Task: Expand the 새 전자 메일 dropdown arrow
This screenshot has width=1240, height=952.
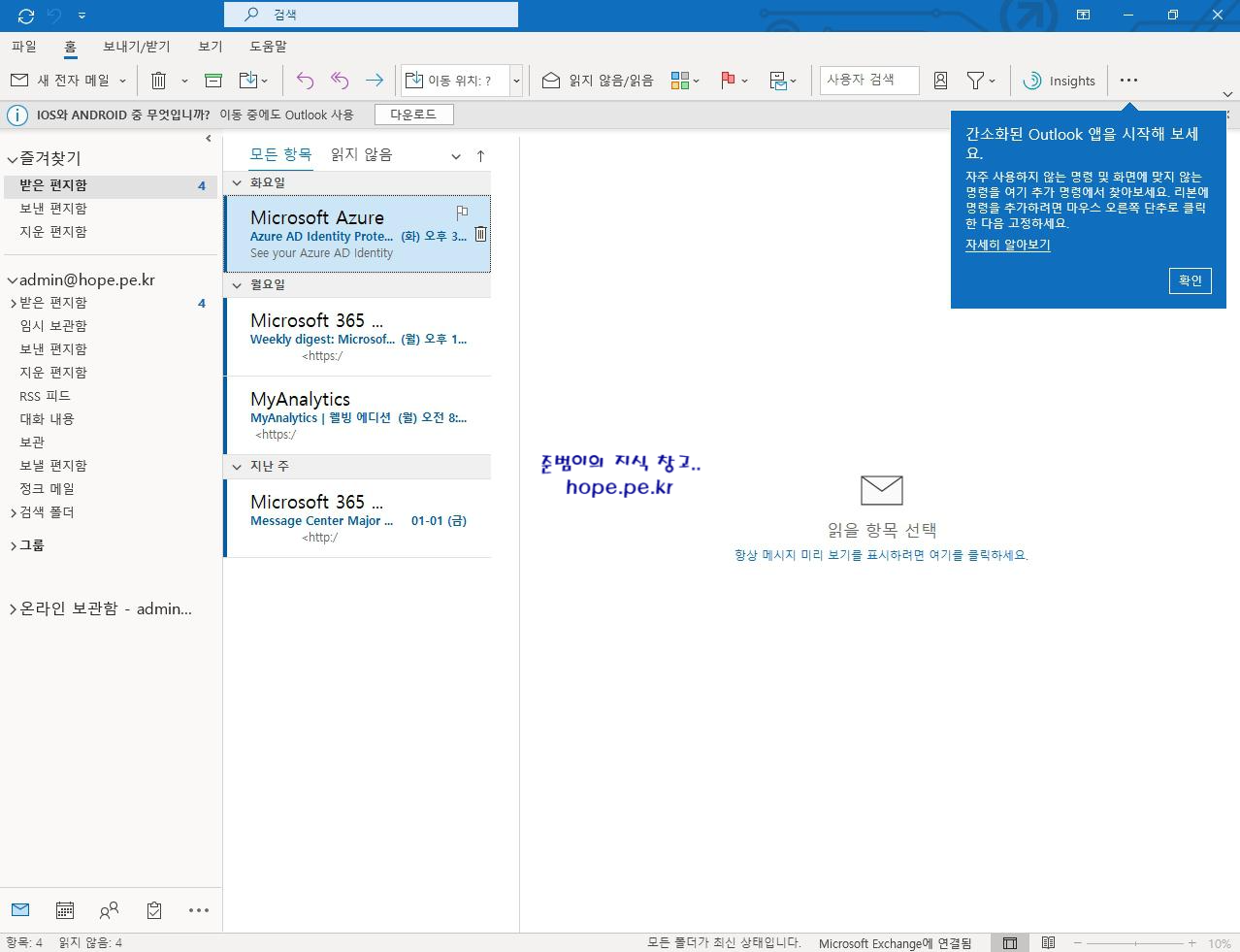Action: [122, 82]
